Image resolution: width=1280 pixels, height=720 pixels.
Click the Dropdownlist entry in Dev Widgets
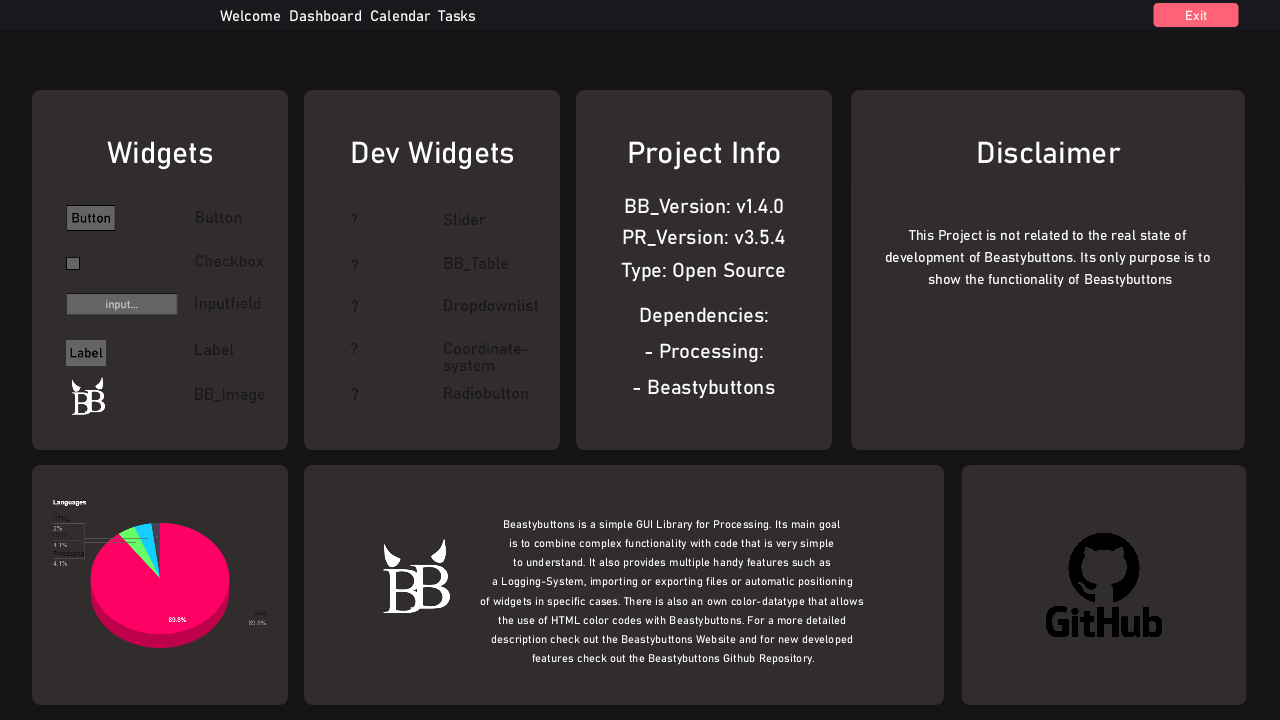(x=490, y=306)
